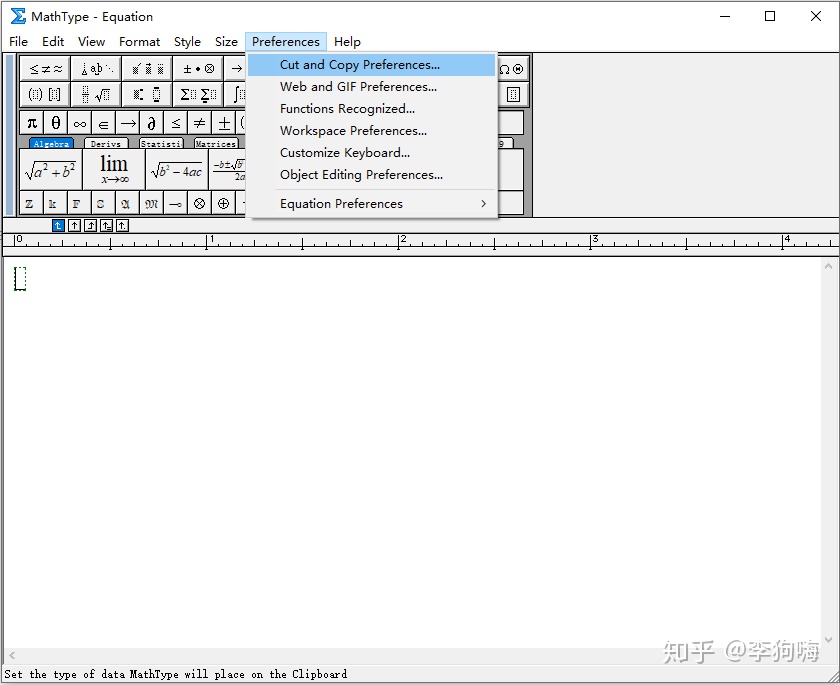Open the View menu

pos(92,42)
